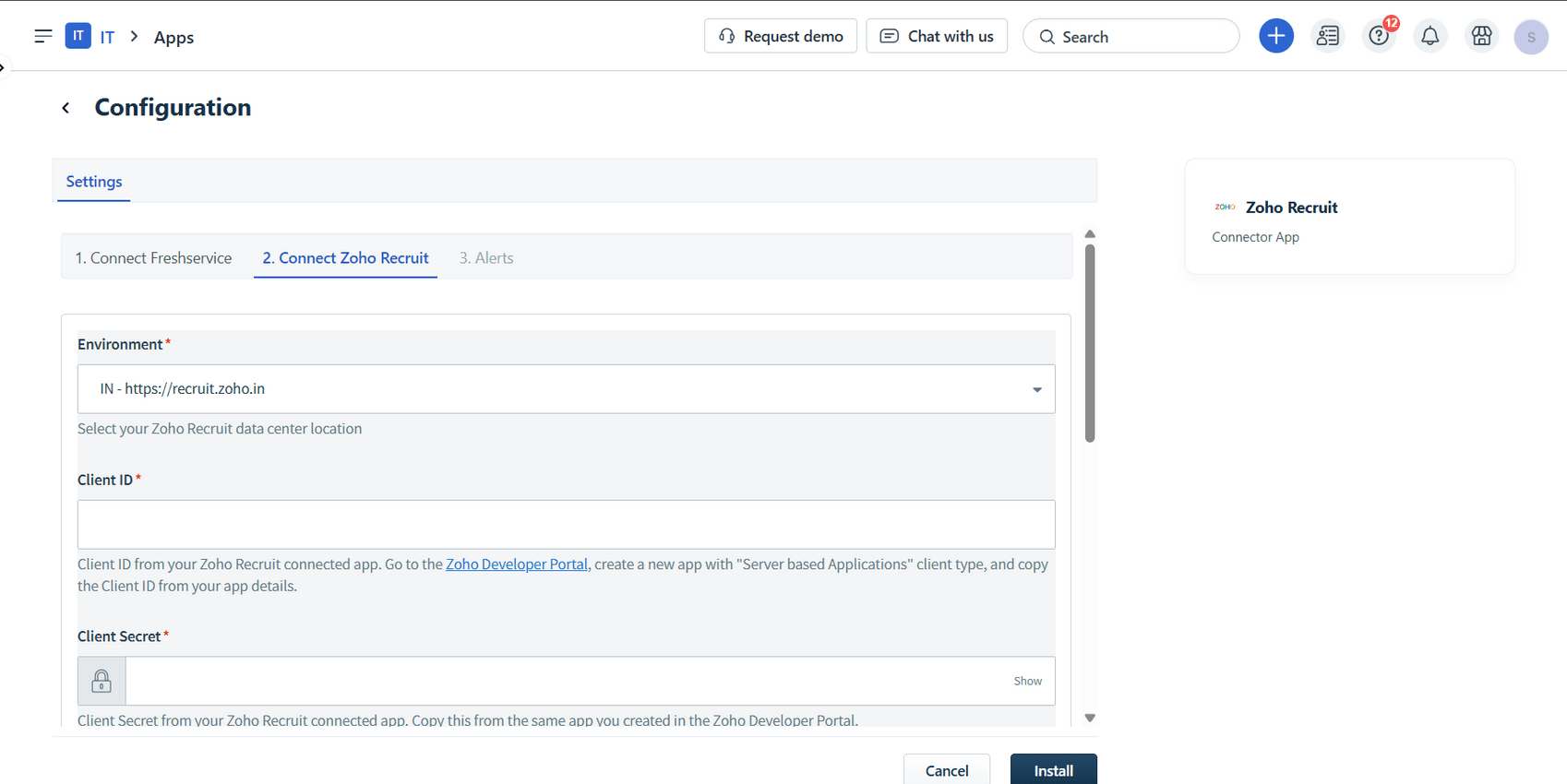Open the Zoho Developer Portal link
Viewport: 1567px width, 784px height.
coord(517,564)
